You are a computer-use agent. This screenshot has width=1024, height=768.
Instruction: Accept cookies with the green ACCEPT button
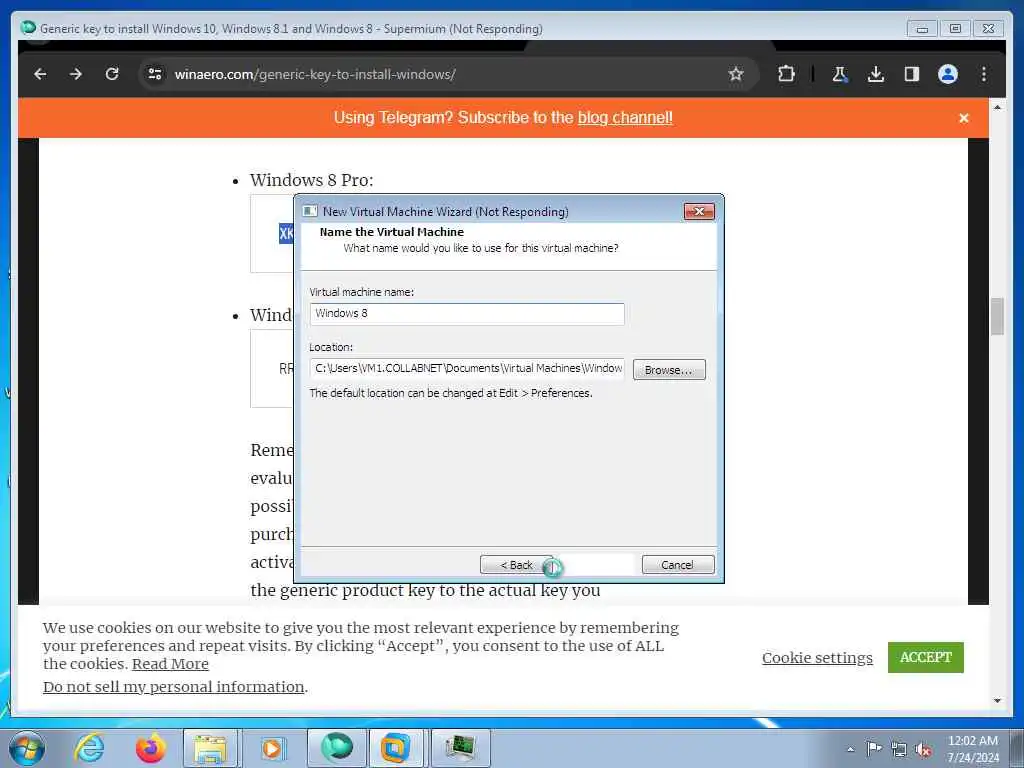point(925,657)
